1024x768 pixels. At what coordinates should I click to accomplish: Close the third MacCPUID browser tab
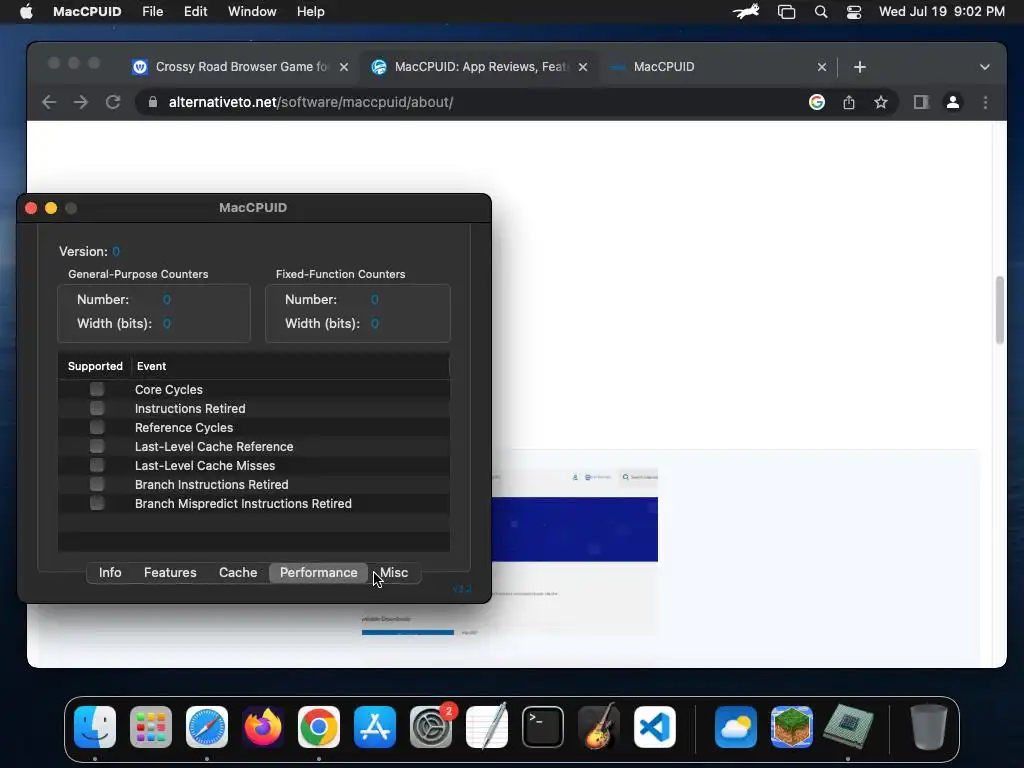click(x=822, y=67)
